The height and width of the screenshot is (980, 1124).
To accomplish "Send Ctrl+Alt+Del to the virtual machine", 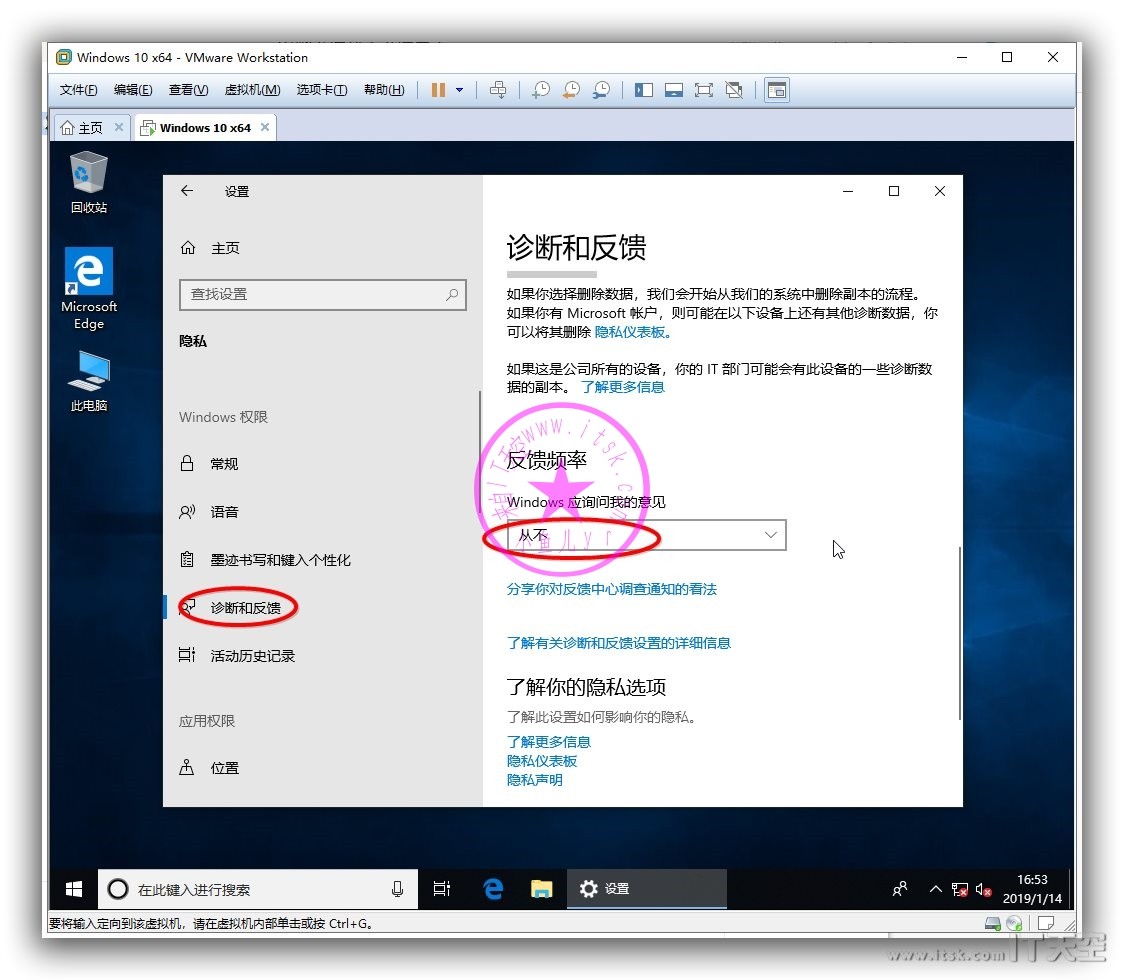I will point(497,90).
